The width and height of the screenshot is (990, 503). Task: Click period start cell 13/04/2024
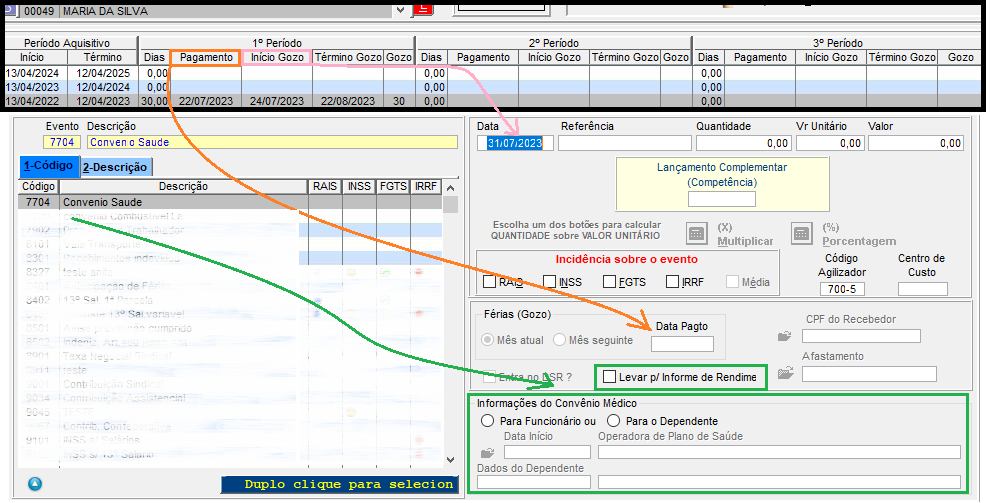[32, 73]
